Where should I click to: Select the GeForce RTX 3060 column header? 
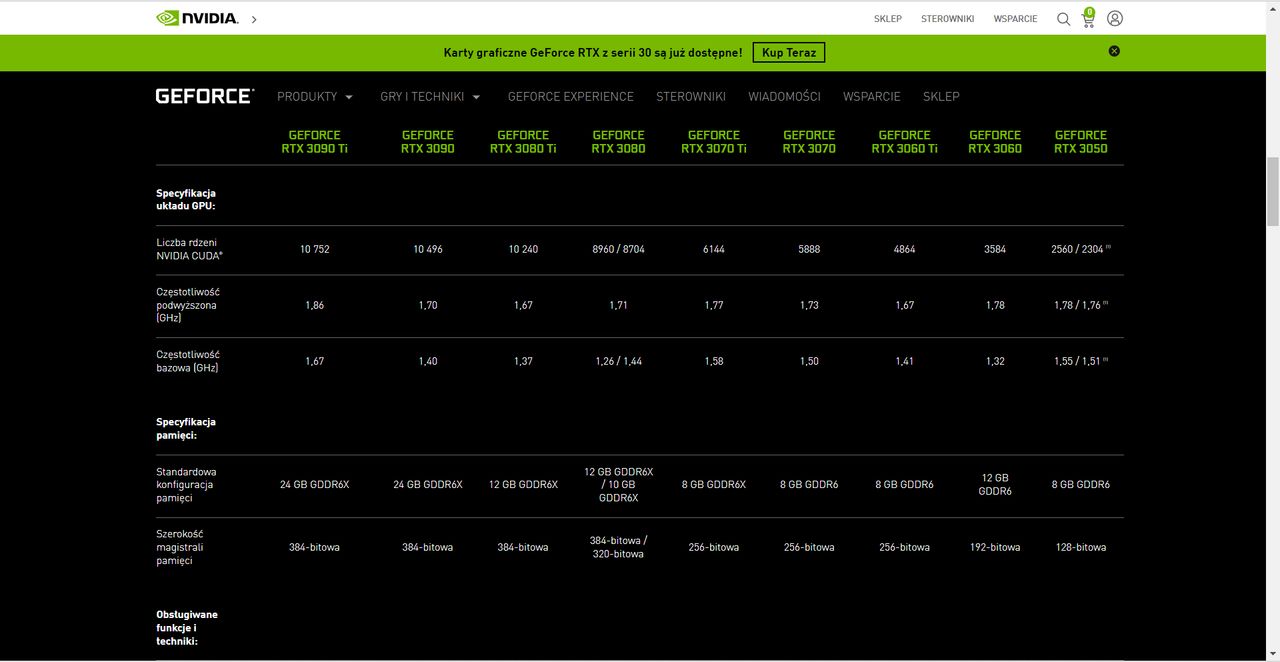click(x=995, y=142)
